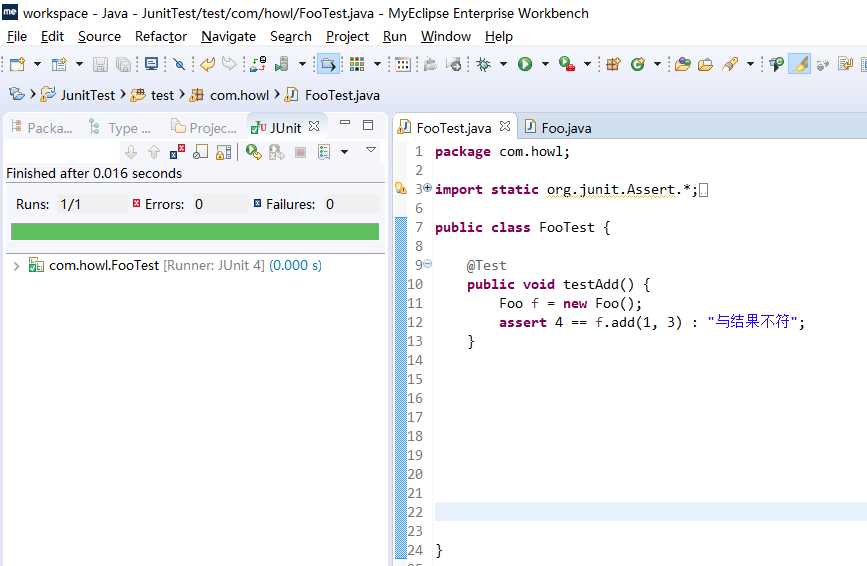Switch to the Package Explorer tab
Viewport: 867px width, 566px height.
click(42, 128)
